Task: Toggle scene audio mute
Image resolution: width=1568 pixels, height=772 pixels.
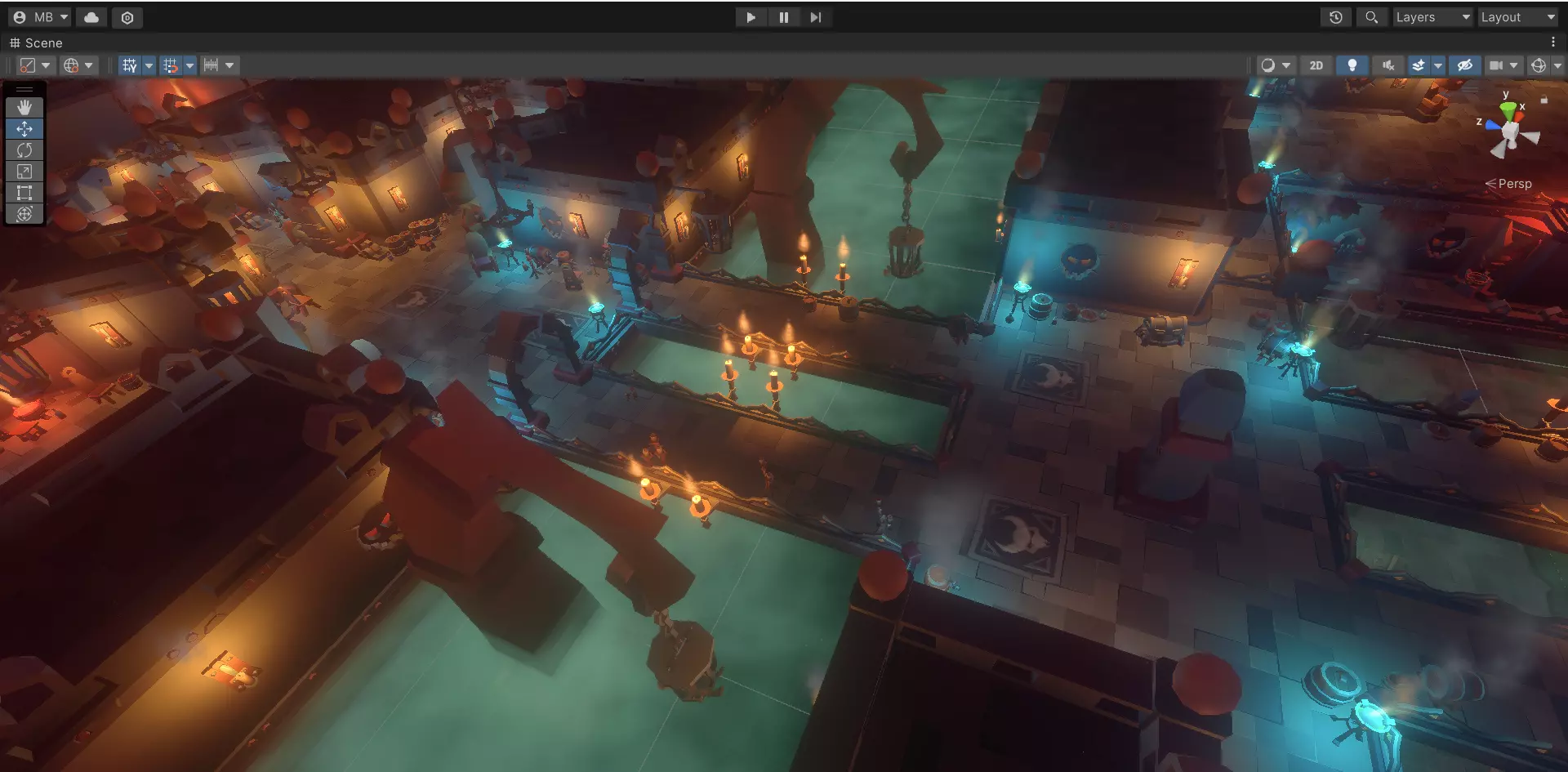Action: [1388, 65]
